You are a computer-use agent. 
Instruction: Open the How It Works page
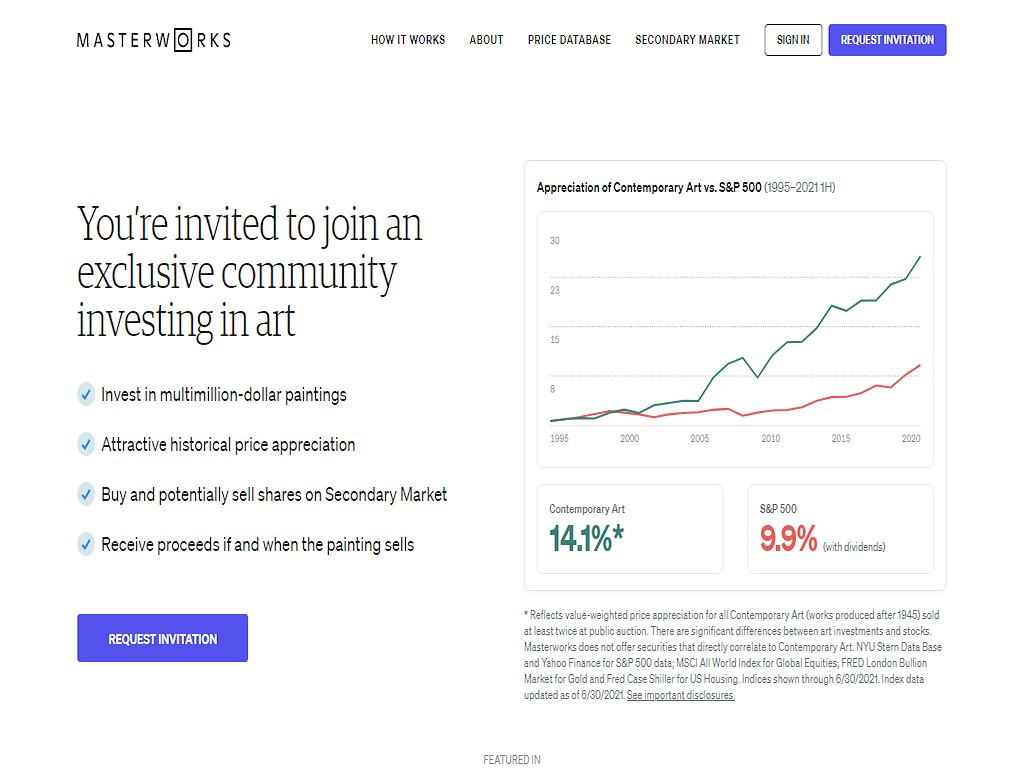pyautogui.click(x=408, y=40)
